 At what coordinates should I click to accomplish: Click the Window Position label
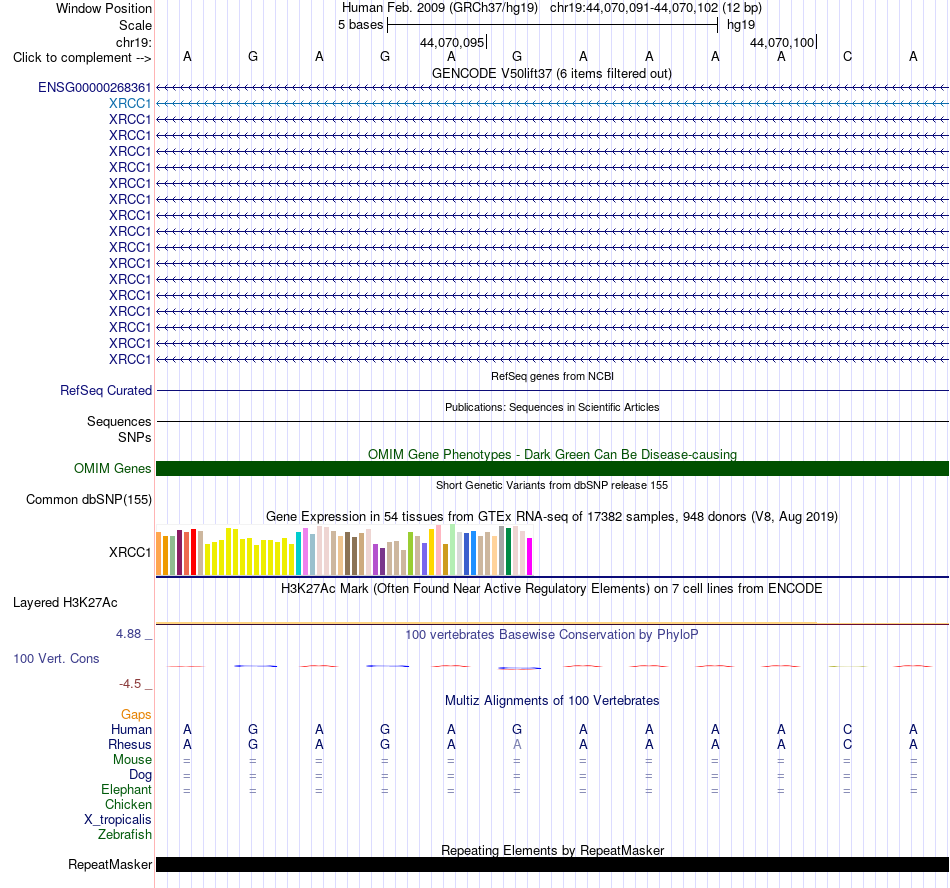click(104, 8)
